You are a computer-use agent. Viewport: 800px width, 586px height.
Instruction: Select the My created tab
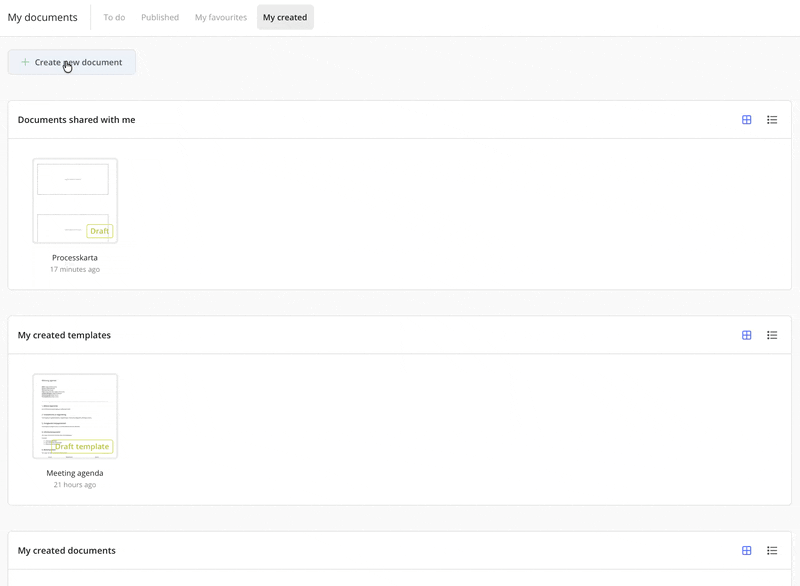click(x=285, y=17)
